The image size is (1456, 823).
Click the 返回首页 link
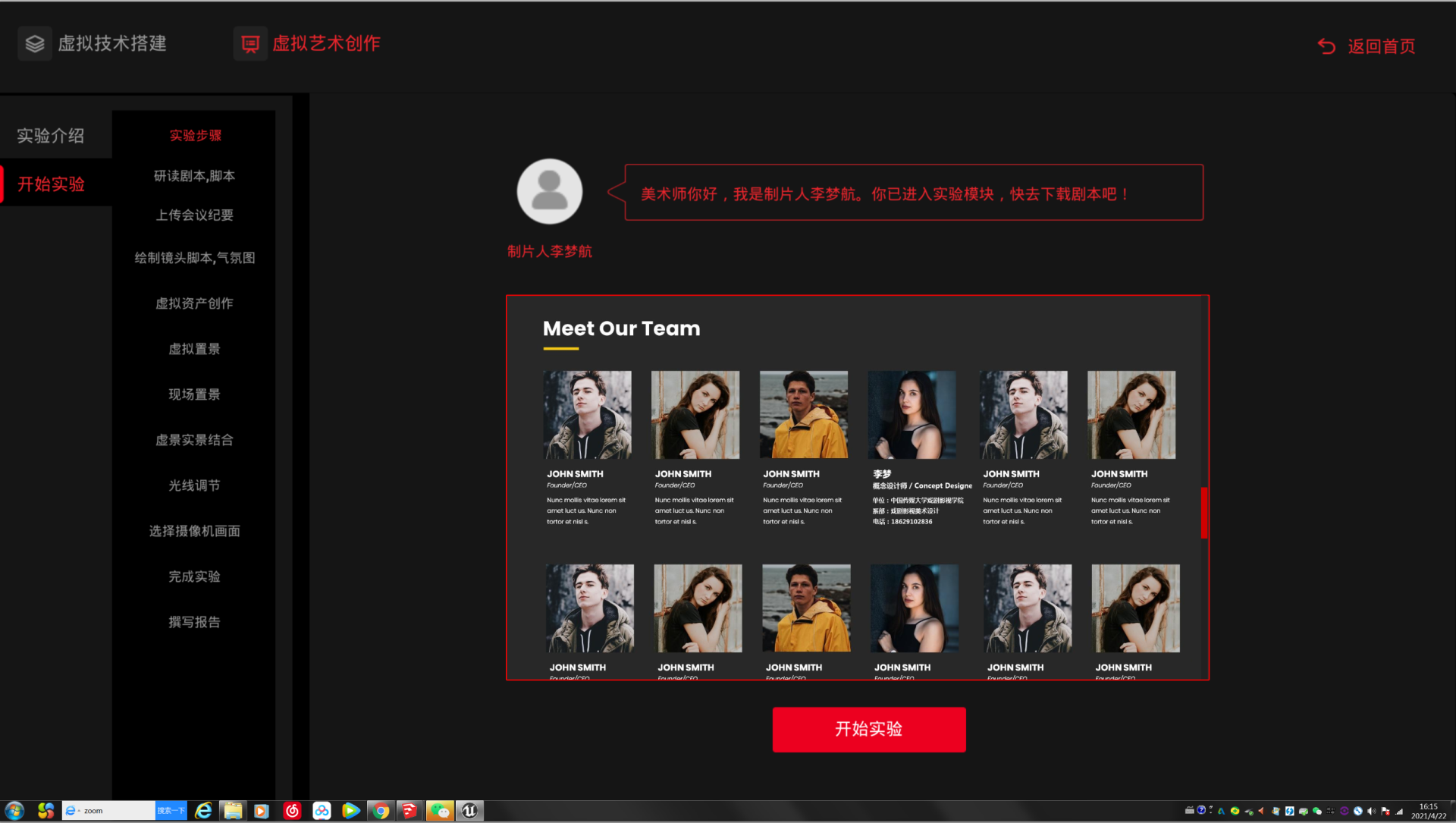1381,46
